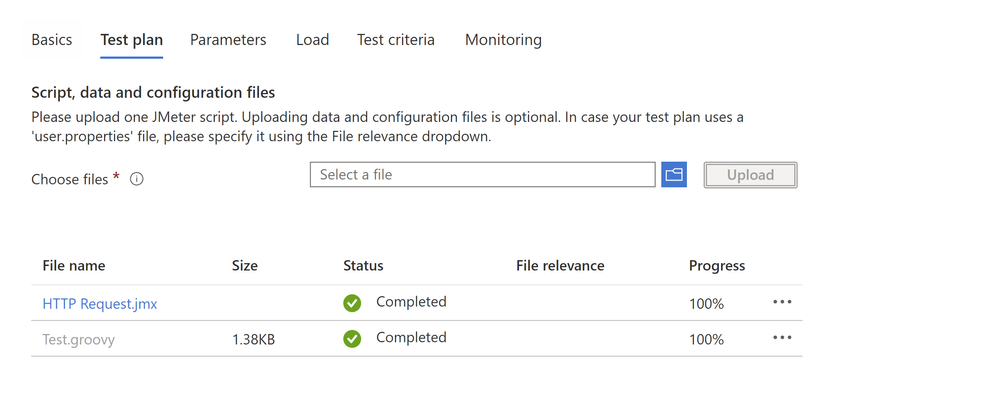Open the HTTP Request.jmx file link
999x414 pixels.
99,304
